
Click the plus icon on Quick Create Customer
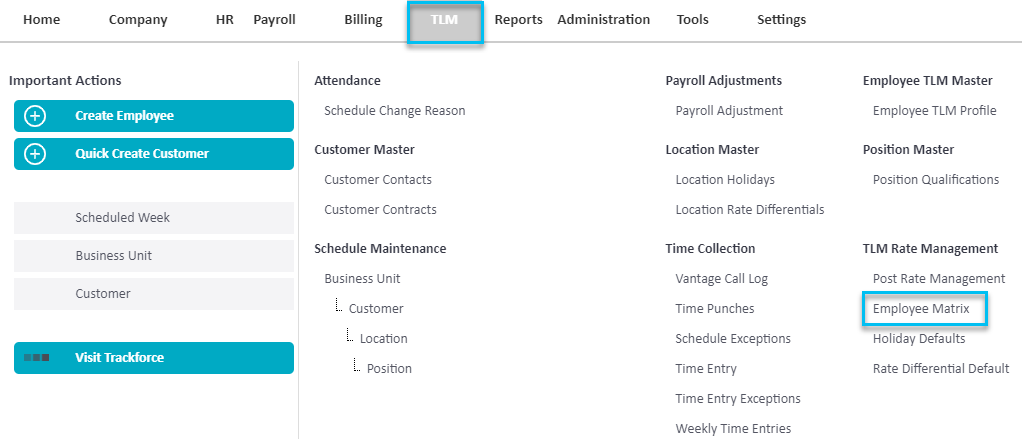pos(35,154)
